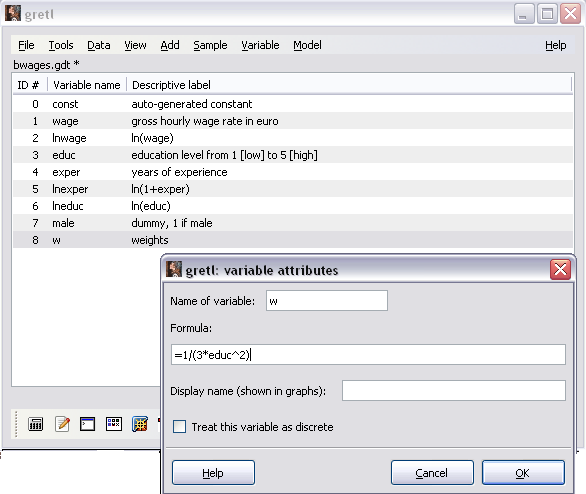Click the Variable name column header
The width and height of the screenshot is (586, 494).
pyautogui.click(x=87, y=85)
